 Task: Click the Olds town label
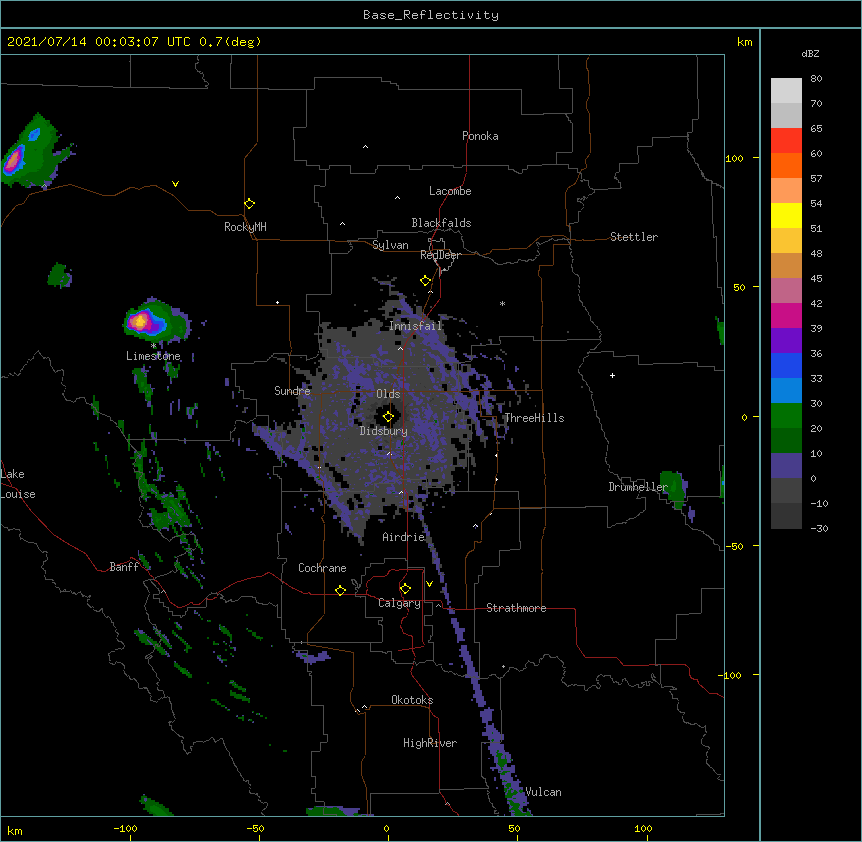point(388,394)
